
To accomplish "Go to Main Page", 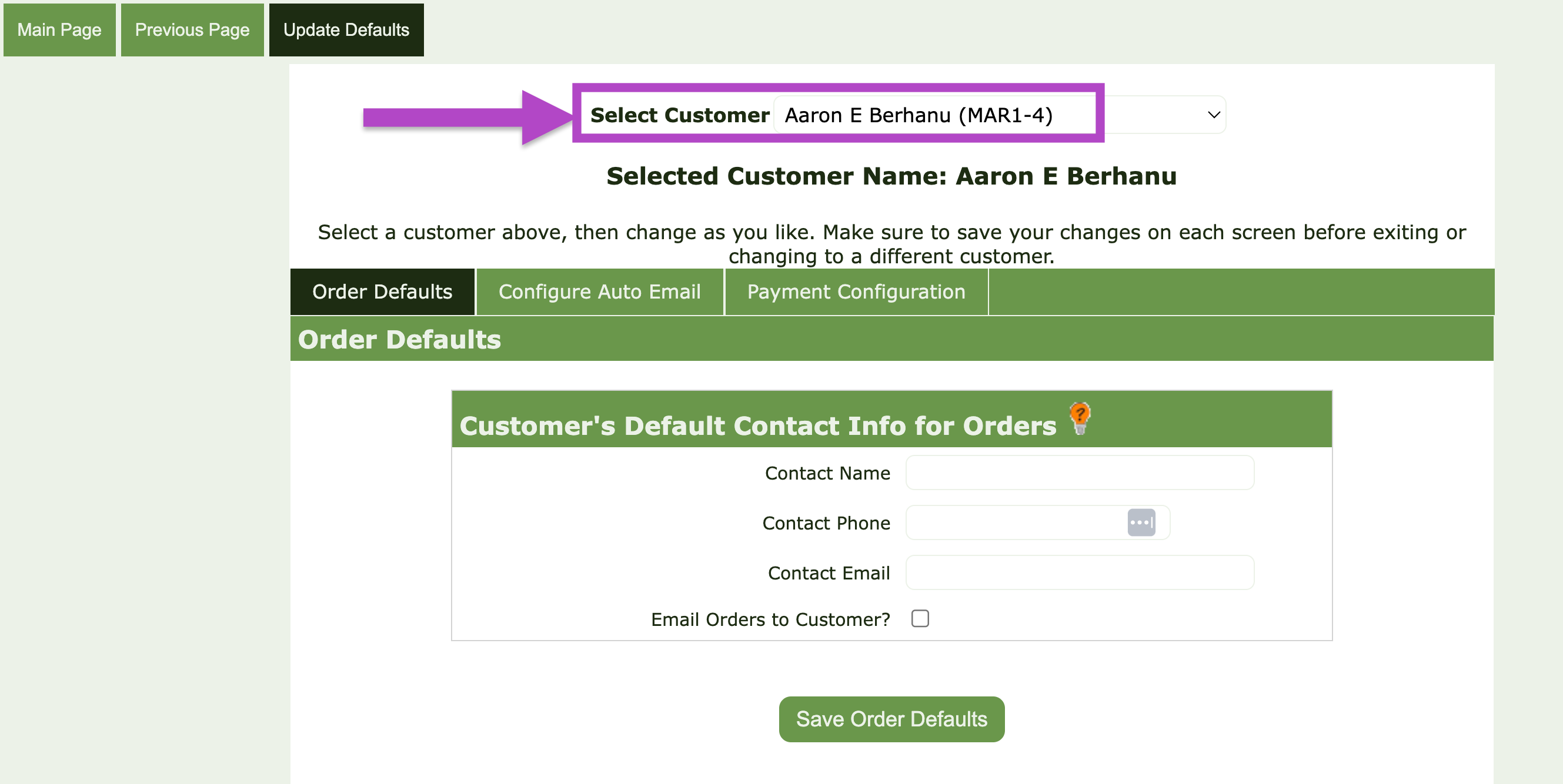I will click(59, 30).
